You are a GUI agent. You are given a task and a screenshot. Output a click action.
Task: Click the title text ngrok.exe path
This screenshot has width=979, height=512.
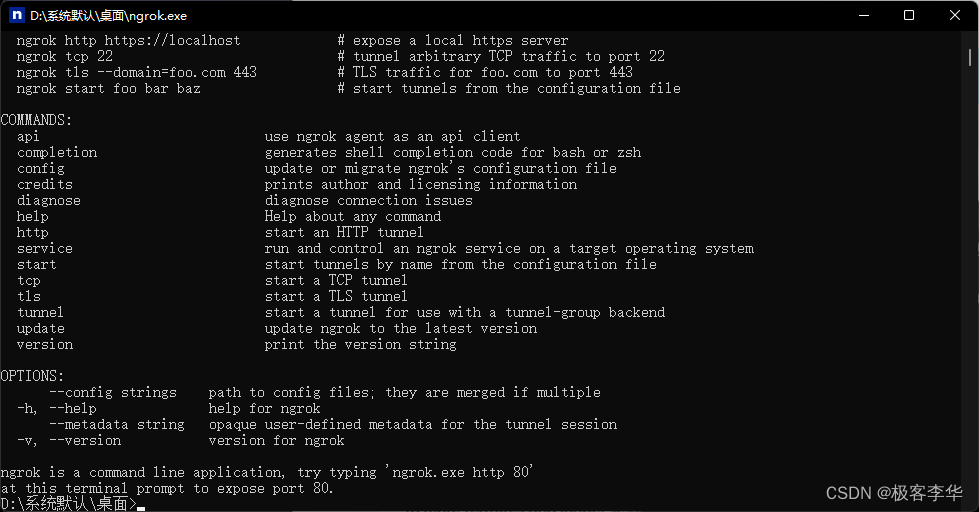pyautogui.click(x=109, y=16)
